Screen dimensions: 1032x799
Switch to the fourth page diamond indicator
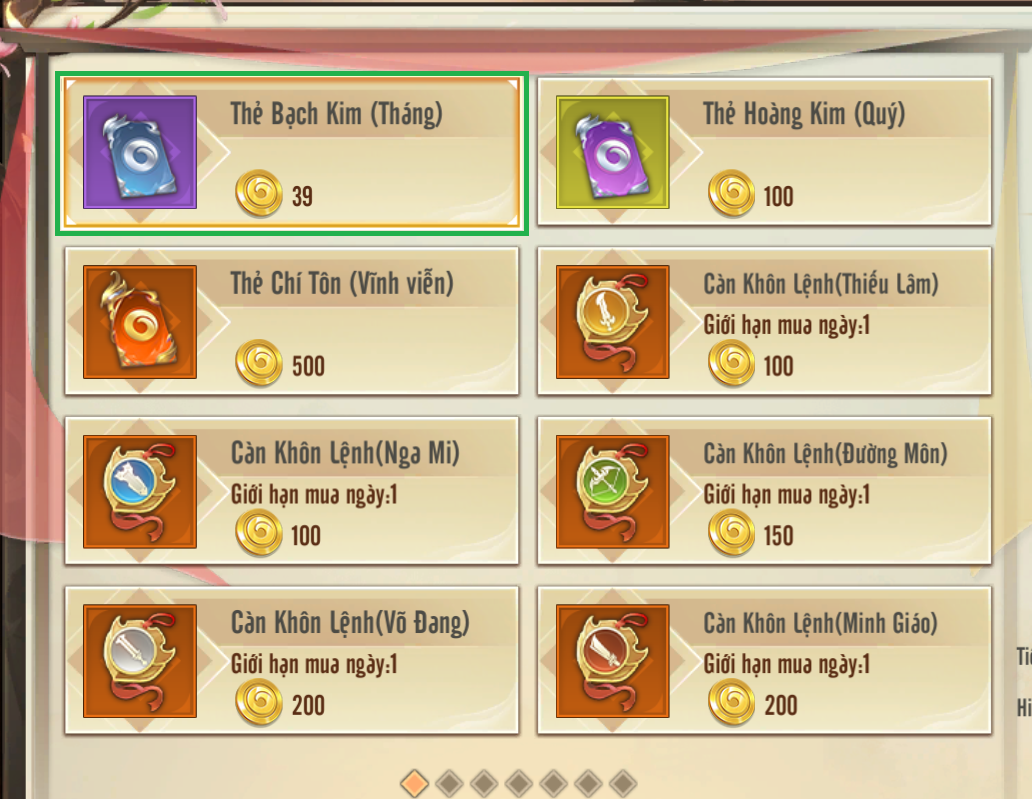point(519,783)
